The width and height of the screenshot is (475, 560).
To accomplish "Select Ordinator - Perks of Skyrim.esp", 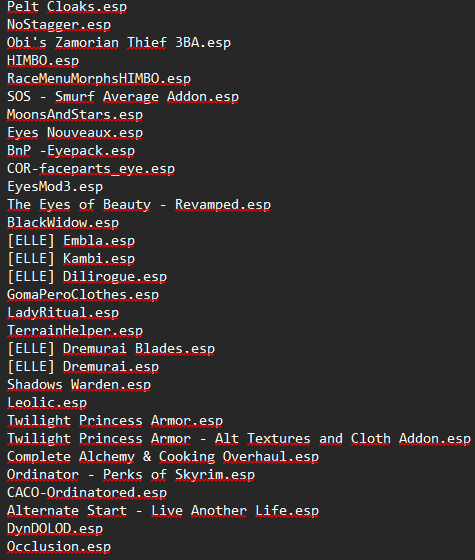I will tap(131, 475).
